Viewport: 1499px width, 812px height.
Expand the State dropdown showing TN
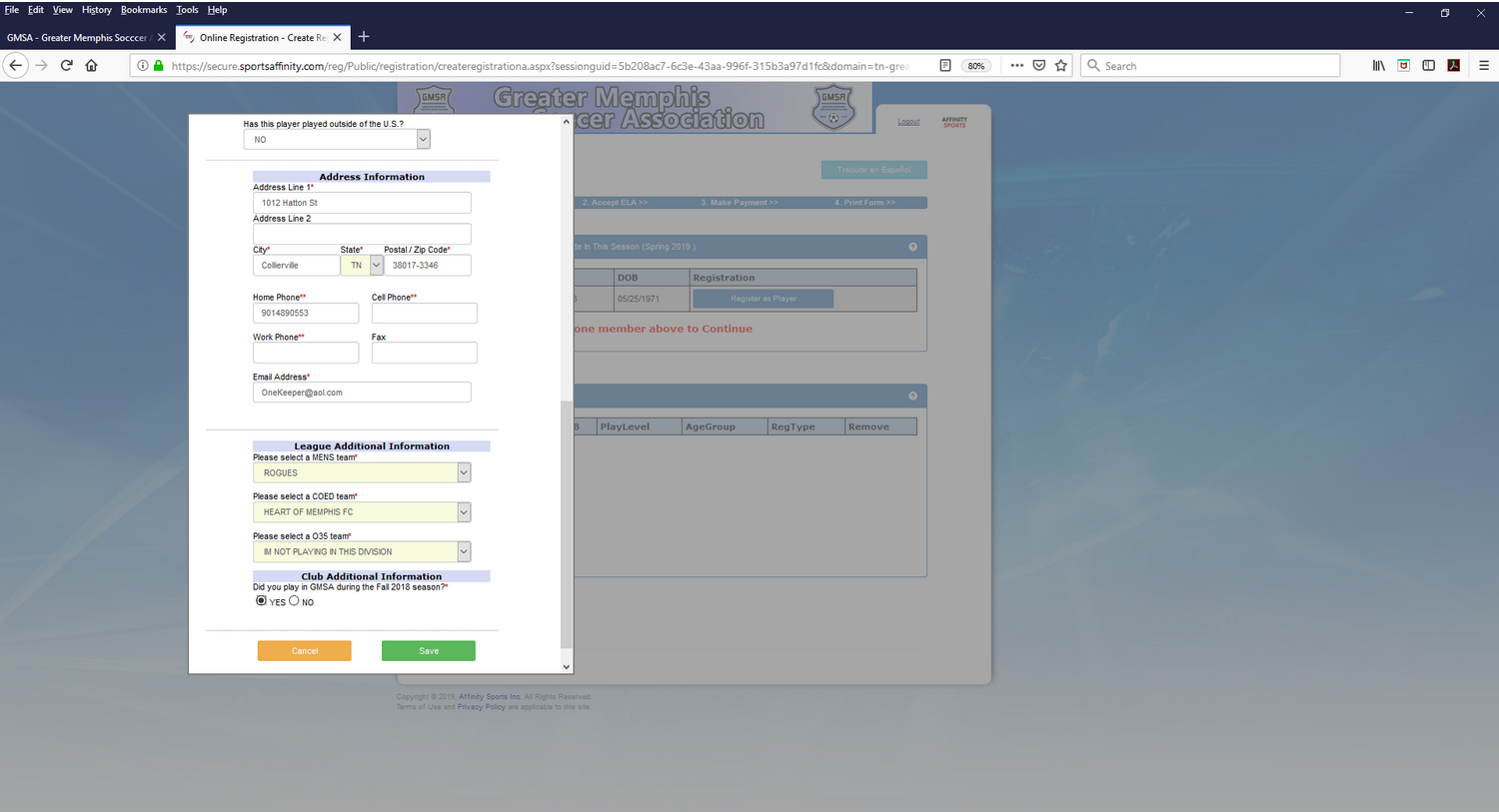tap(376, 266)
